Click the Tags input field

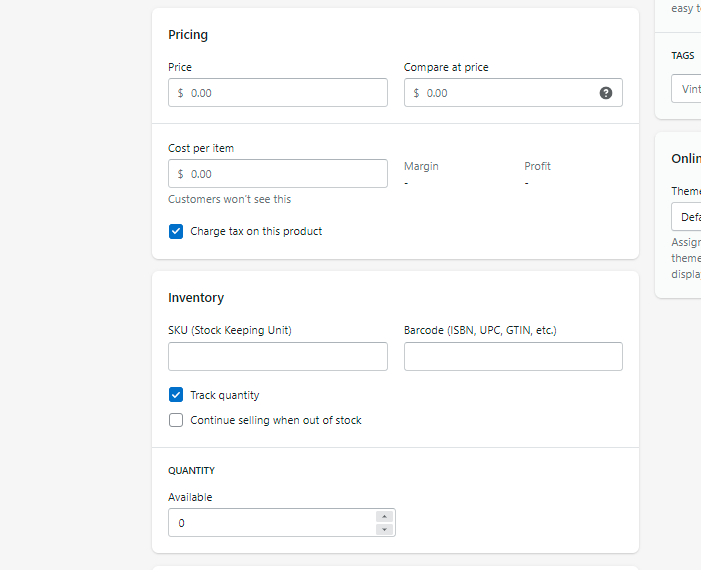(x=686, y=88)
